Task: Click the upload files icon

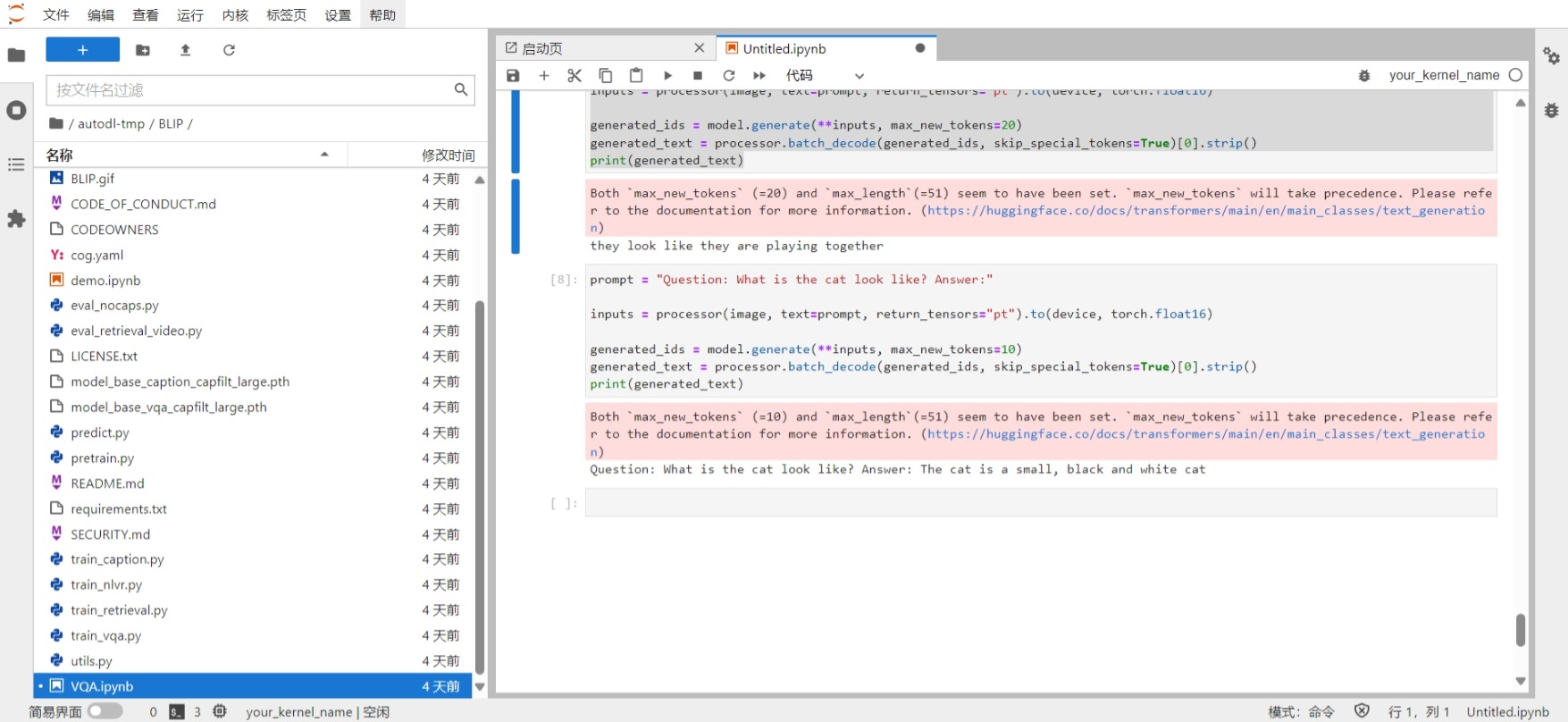Action: [186, 50]
